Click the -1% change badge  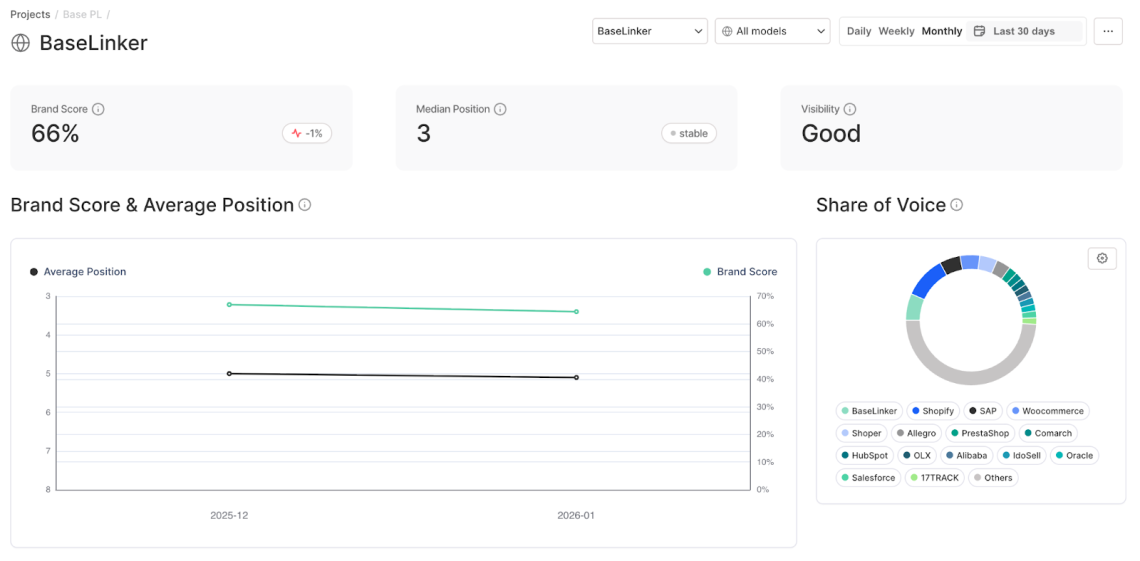click(308, 134)
